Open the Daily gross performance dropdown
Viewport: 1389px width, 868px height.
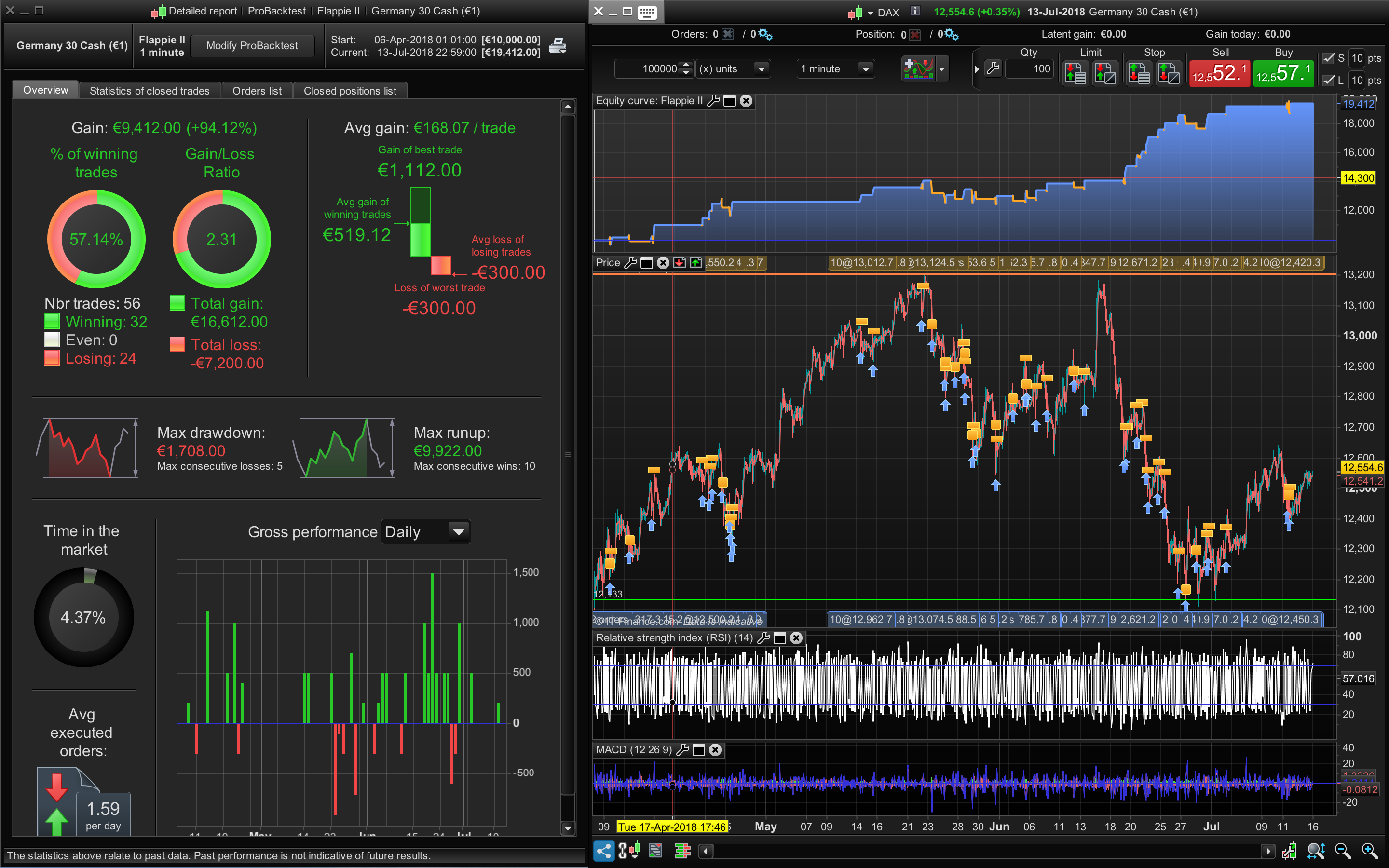(x=459, y=532)
